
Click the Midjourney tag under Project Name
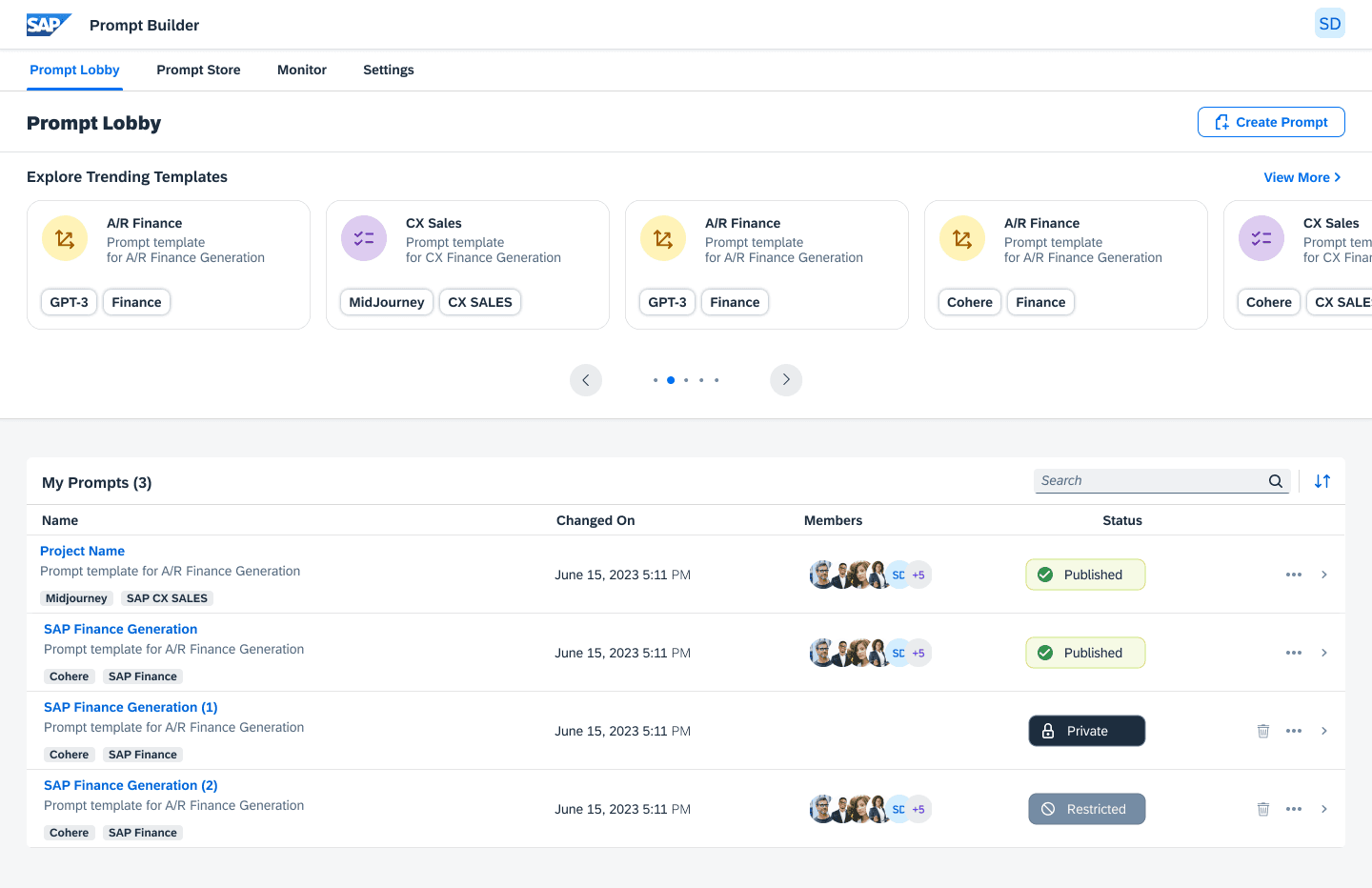point(76,598)
